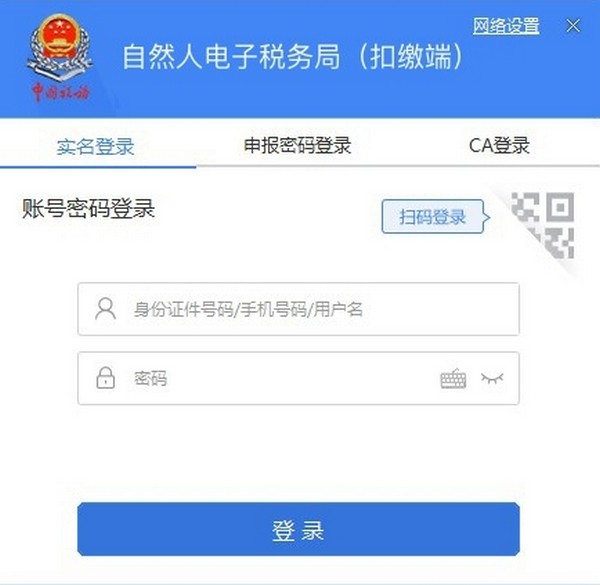
Task: Close the login window with X
Action: coord(573,26)
